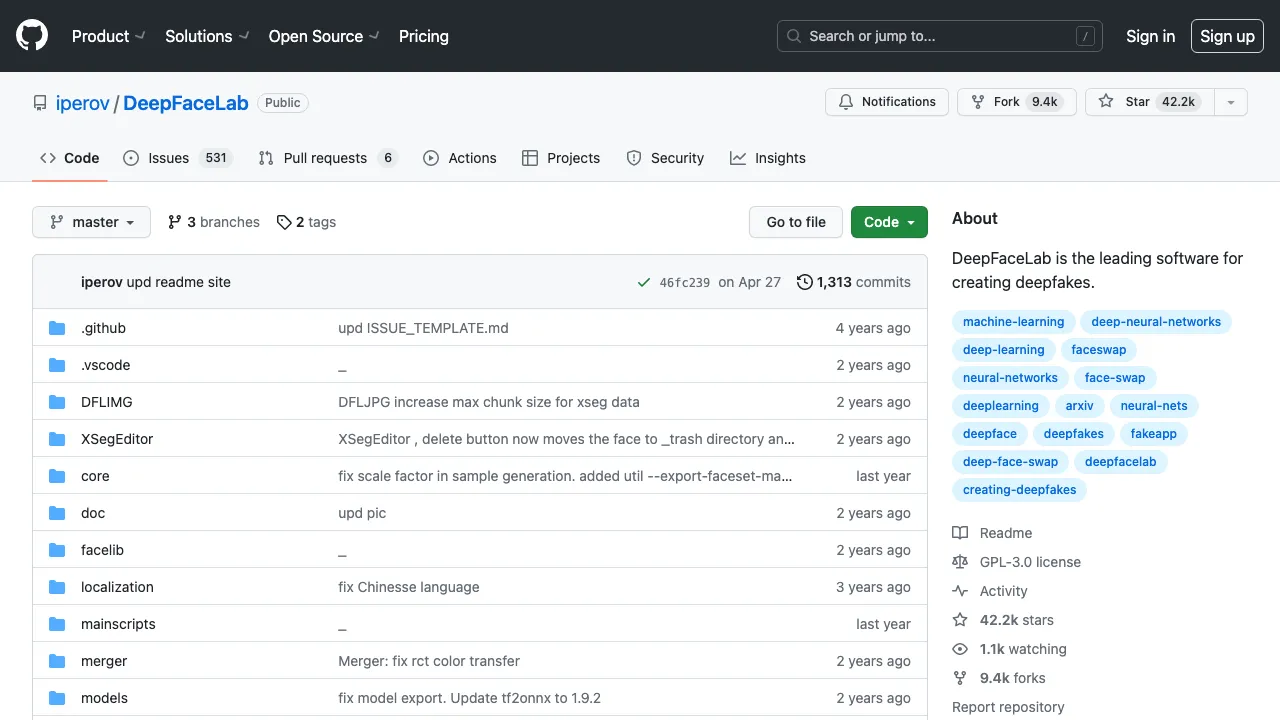Click the repository book icon beside iperov
The width and height of the screenshot is (1280, 720).
coord(40,103)
